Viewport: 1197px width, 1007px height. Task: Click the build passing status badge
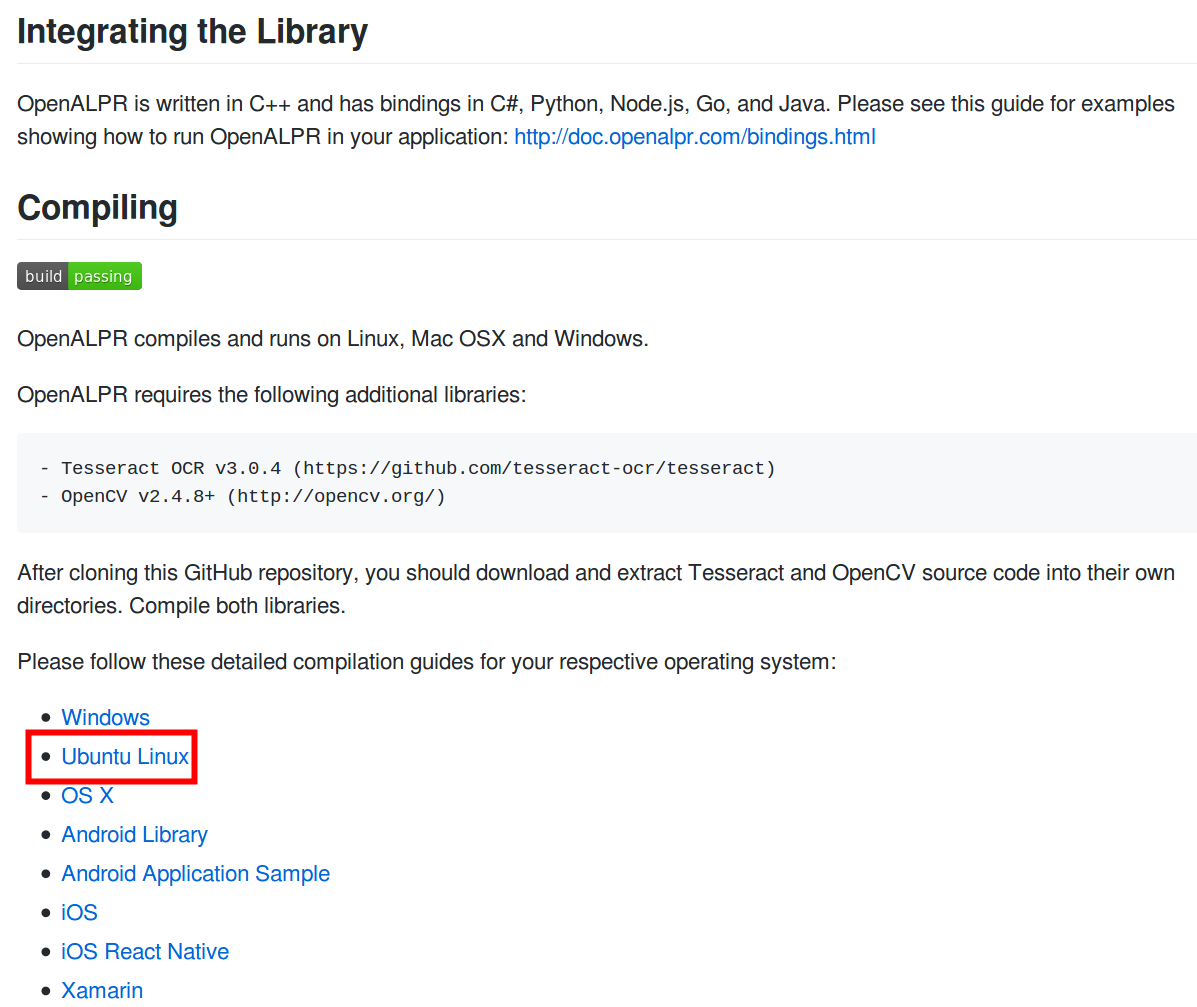click(x=79, y=276)
